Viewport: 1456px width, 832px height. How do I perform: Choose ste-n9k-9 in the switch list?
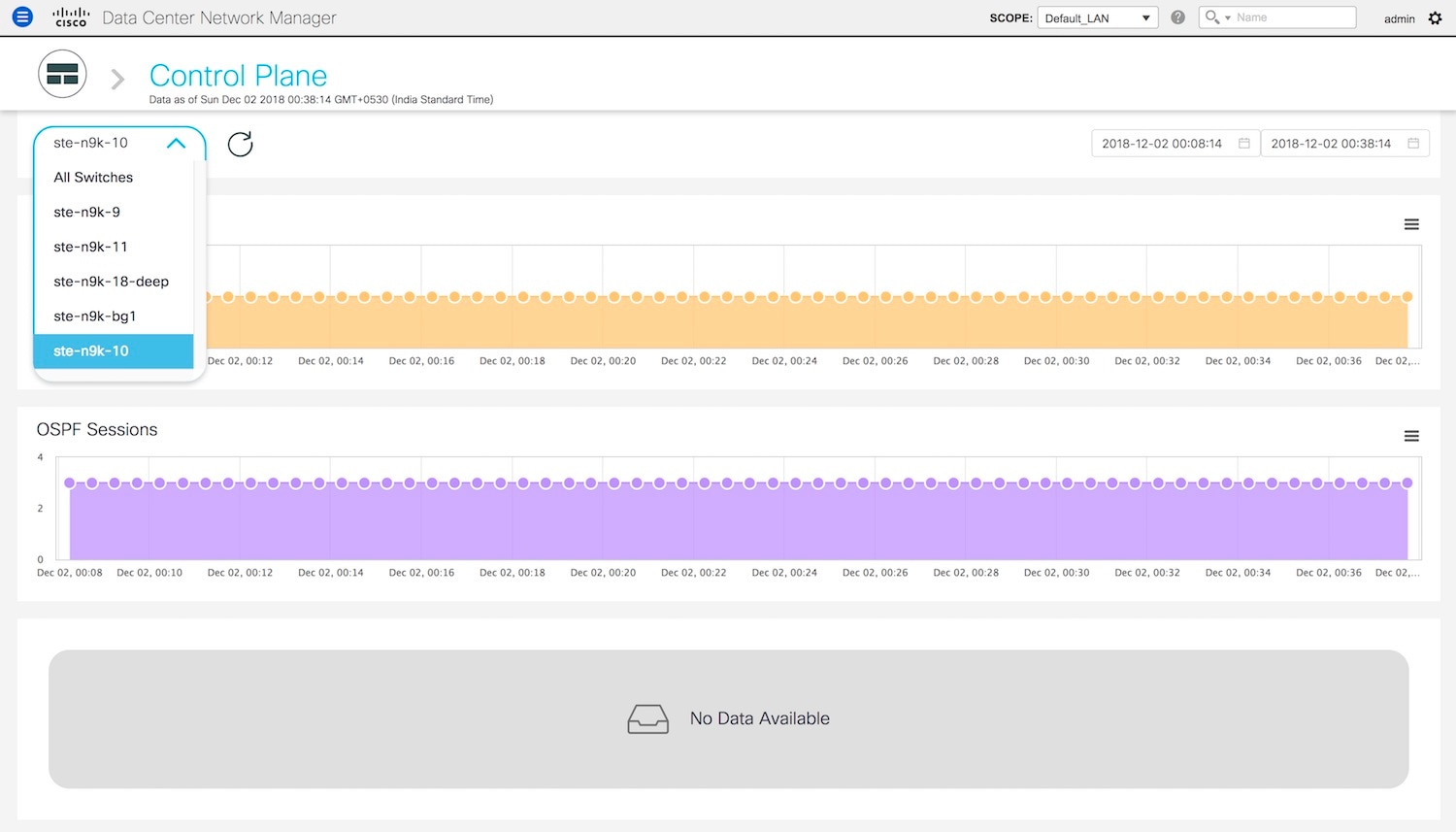[114, 213]
